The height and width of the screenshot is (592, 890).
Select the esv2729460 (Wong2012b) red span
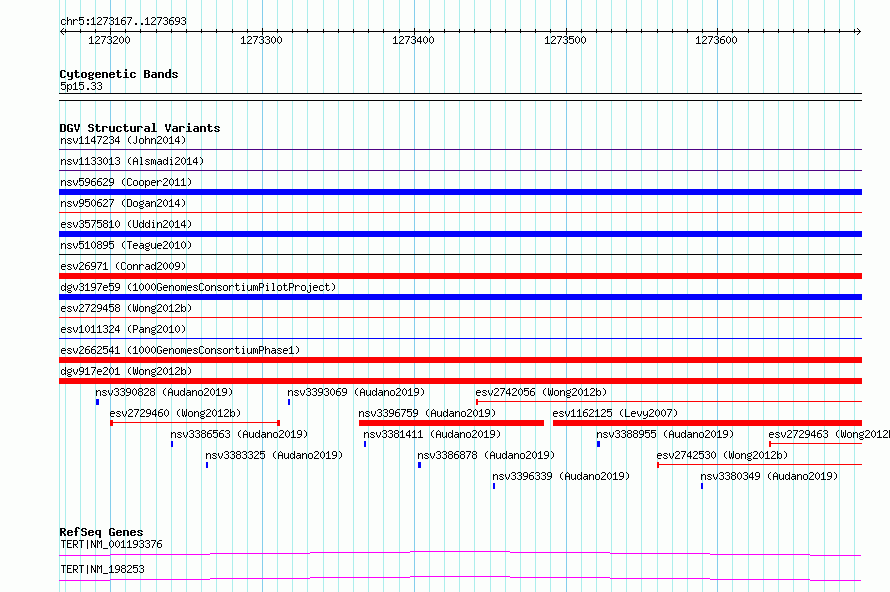coord(195,423)
